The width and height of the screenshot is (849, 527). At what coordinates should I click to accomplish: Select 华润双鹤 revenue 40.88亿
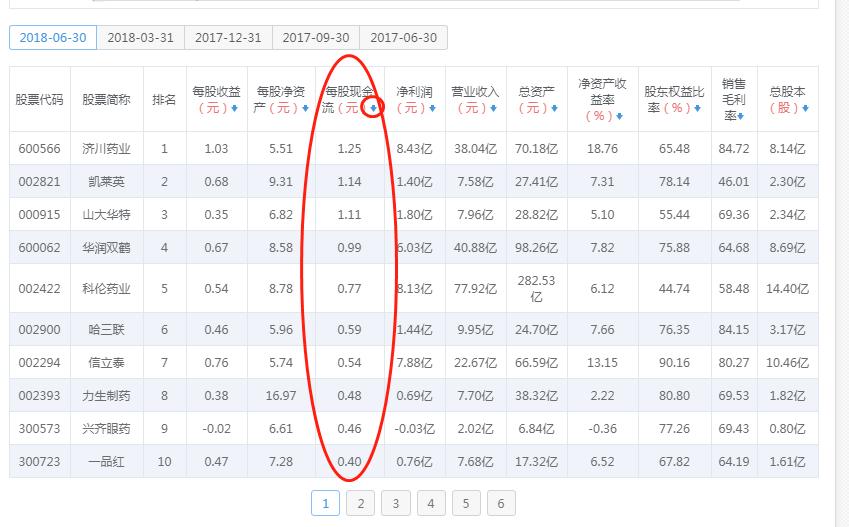(475, 248)
